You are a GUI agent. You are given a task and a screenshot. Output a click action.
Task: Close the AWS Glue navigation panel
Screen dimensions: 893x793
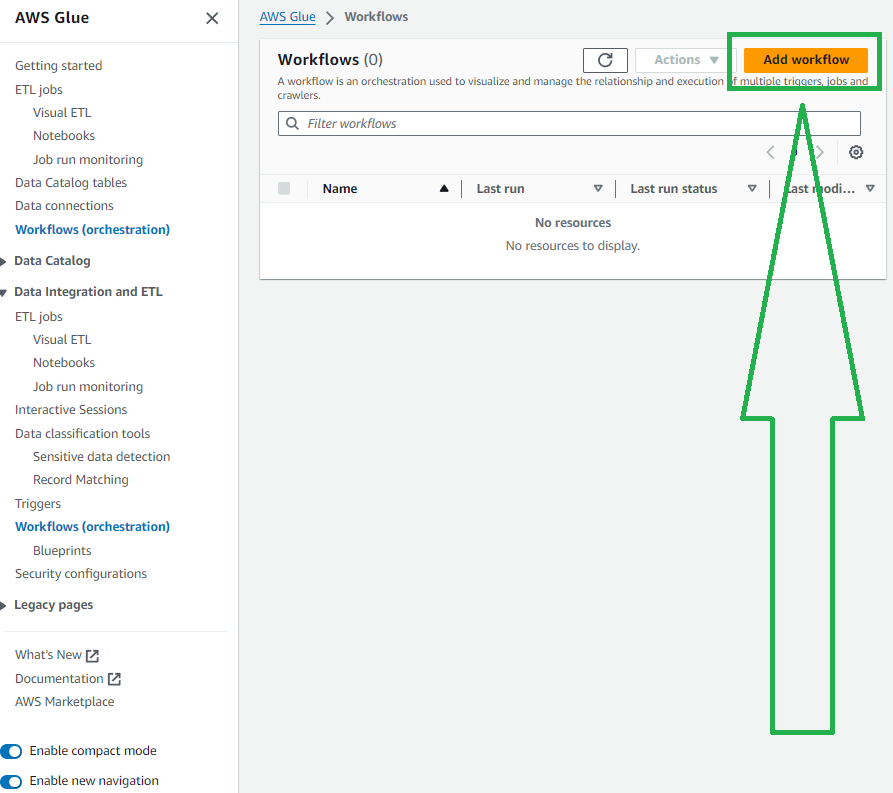212,18
